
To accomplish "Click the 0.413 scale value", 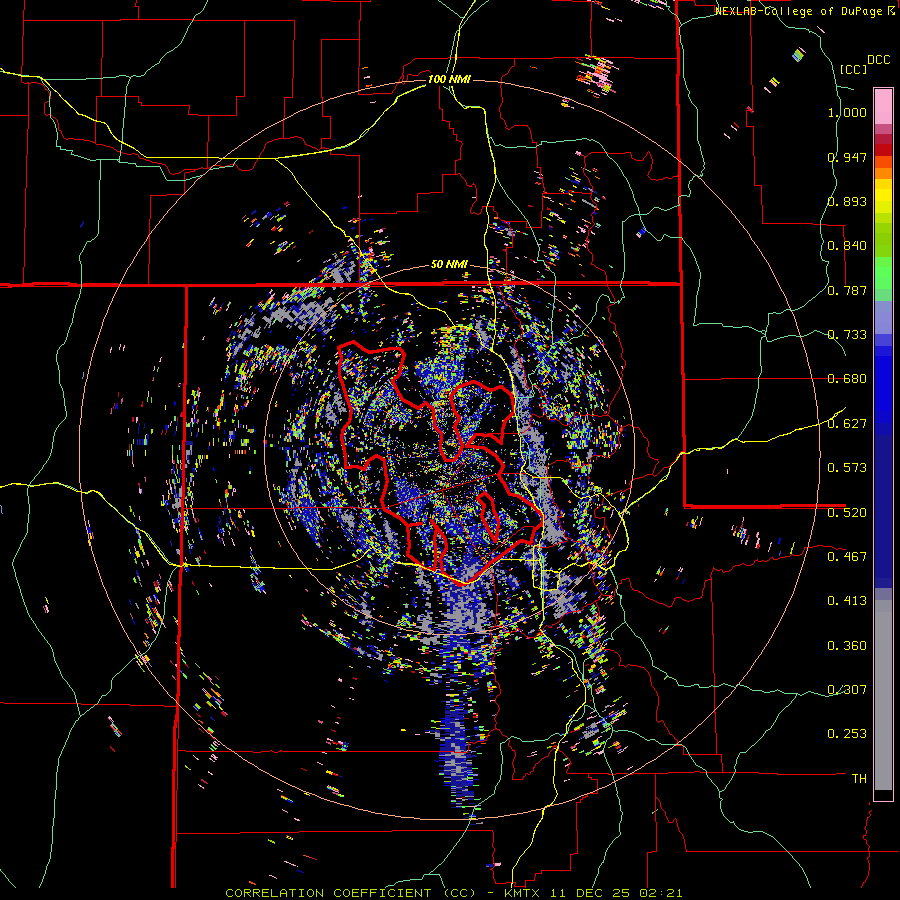I will [847, 601].
